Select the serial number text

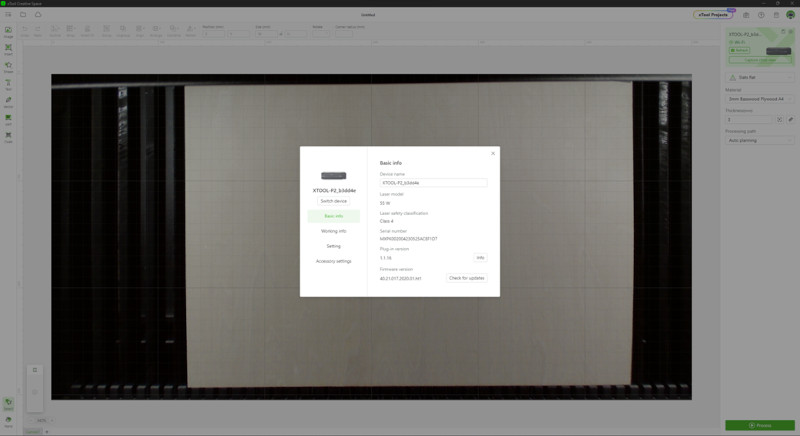(408, 239)
